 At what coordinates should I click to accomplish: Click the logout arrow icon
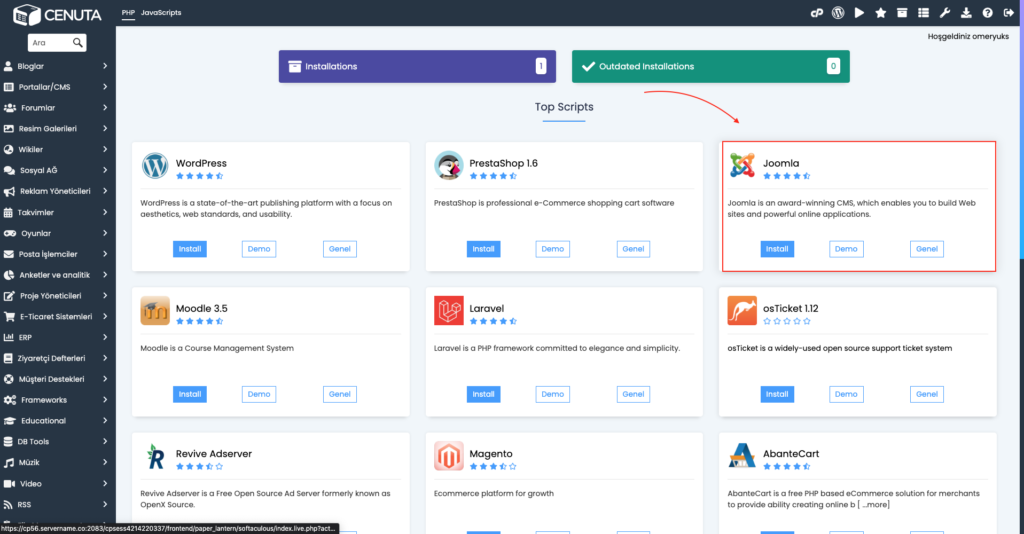point(1009,12)
